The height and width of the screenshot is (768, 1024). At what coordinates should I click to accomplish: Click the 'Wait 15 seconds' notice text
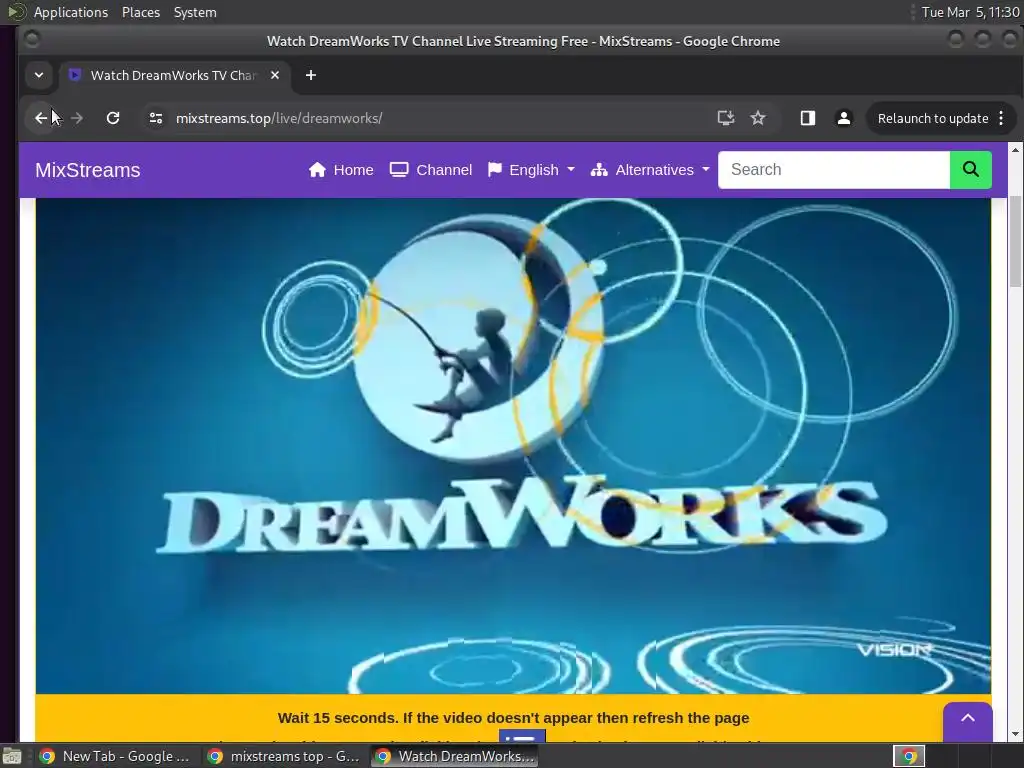pyautogui.click(x=513, y=718)
